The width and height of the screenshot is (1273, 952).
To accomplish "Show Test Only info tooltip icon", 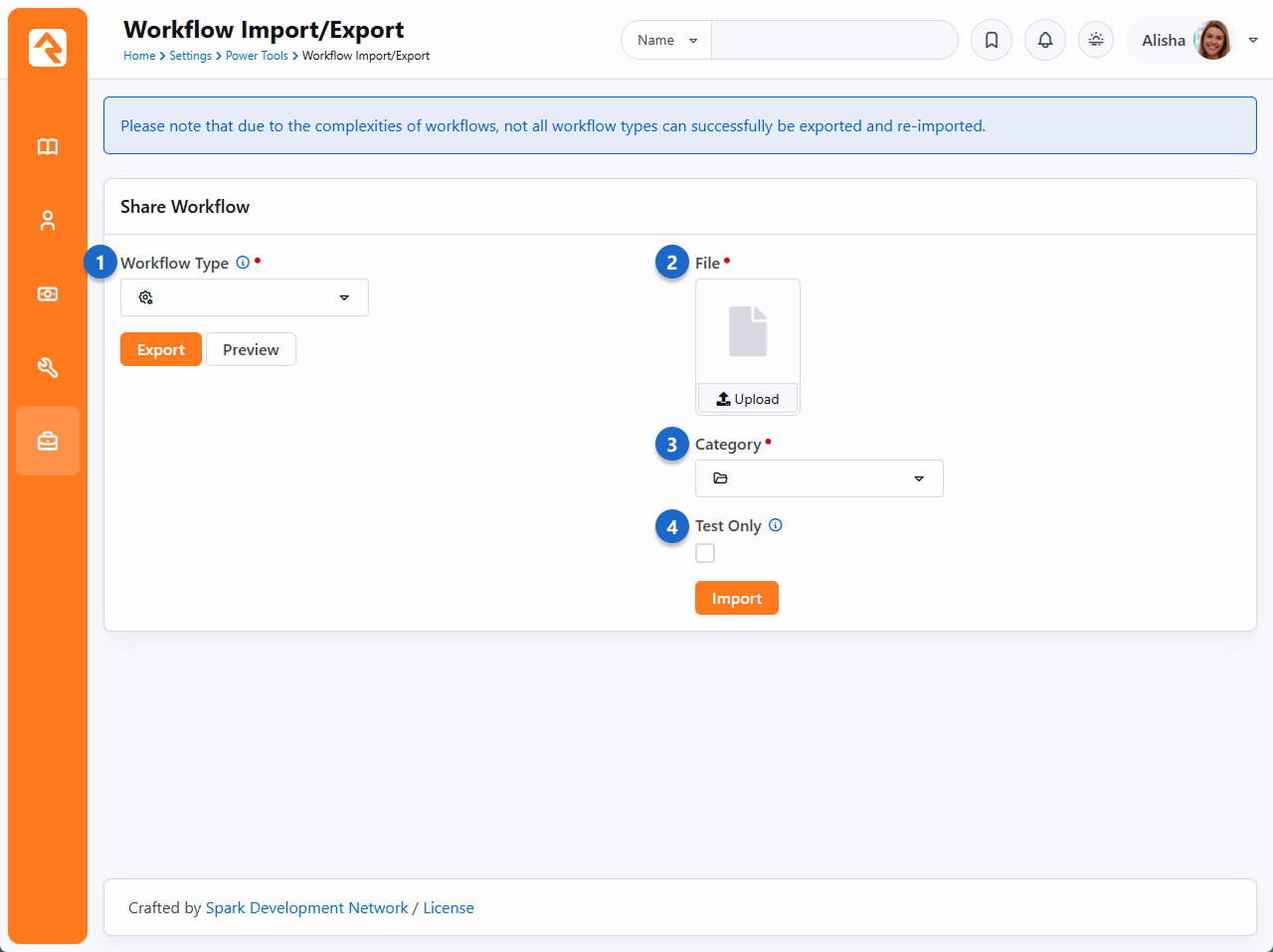I will tap(776, 525).
